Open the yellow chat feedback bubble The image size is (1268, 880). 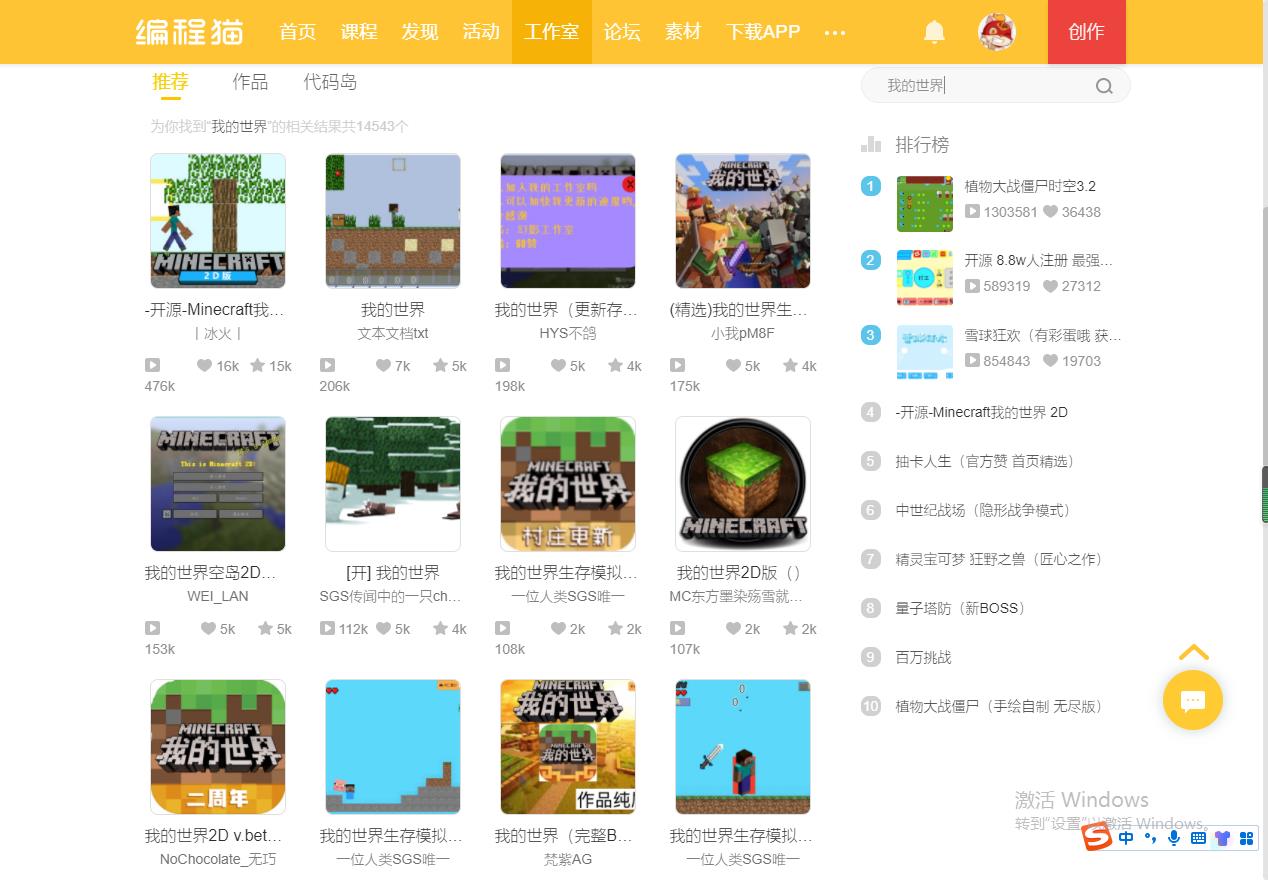click(x=1192, y=700)
